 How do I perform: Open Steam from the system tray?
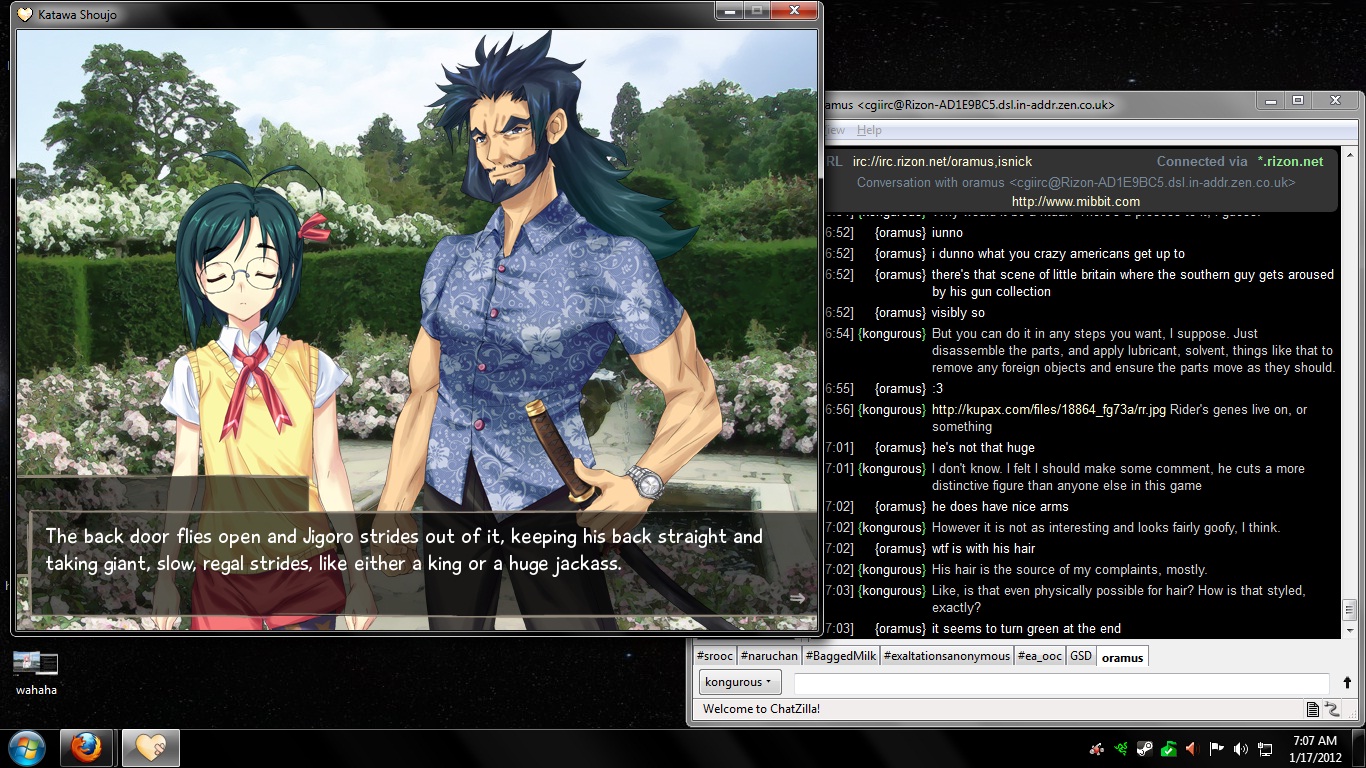pos(1145,748)
